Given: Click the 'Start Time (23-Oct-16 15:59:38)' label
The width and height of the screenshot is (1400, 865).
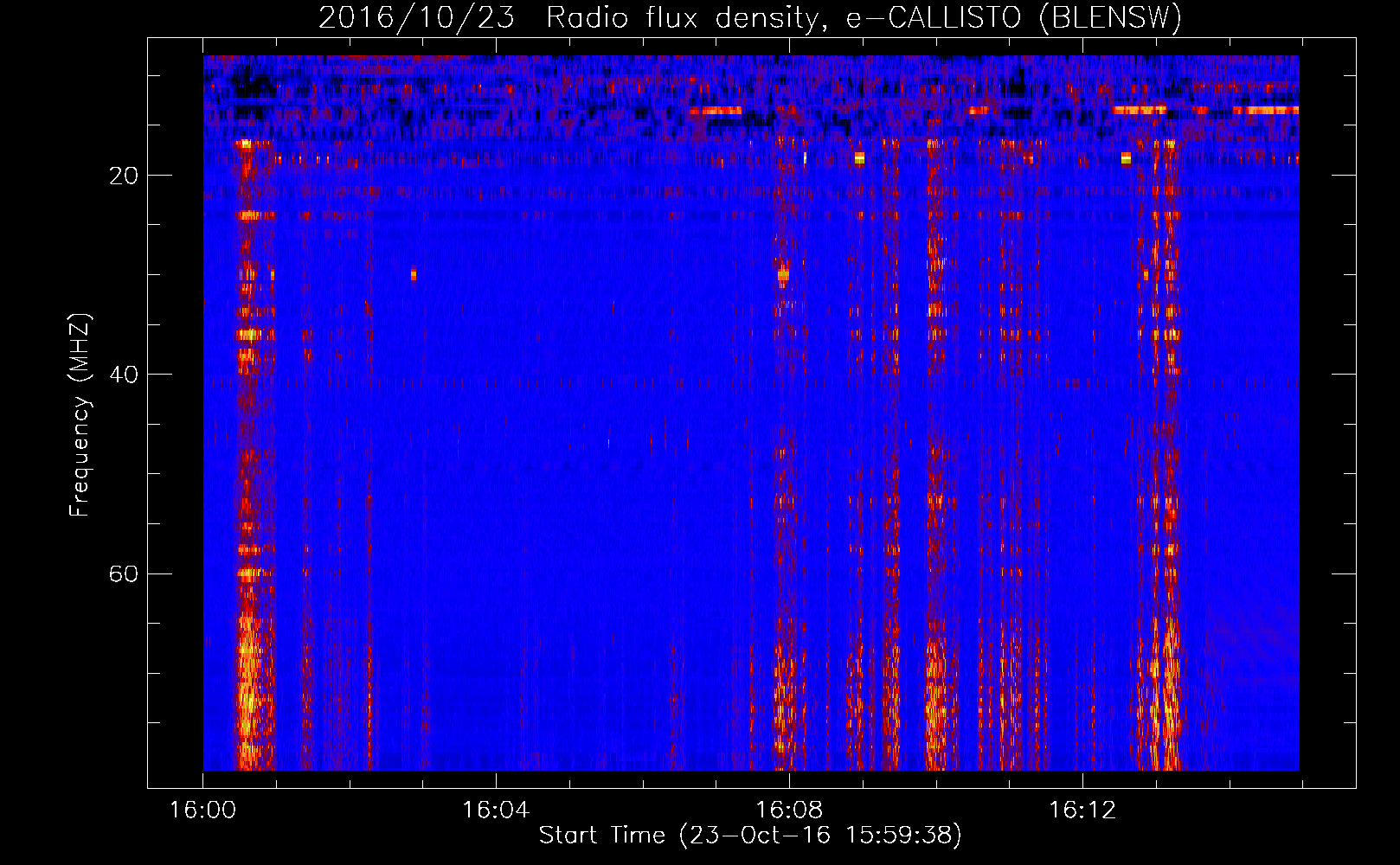Looking at the screenshot, I should click(x=750, y=836).
